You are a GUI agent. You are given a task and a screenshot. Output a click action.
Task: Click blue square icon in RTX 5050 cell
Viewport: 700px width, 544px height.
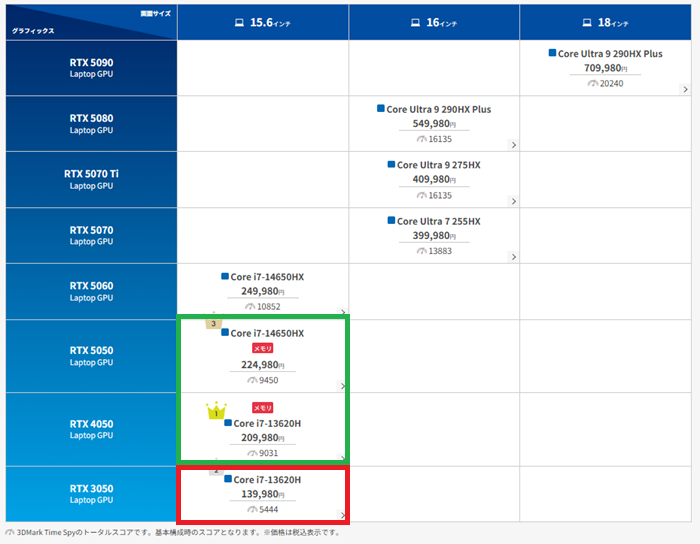(225, 332)
